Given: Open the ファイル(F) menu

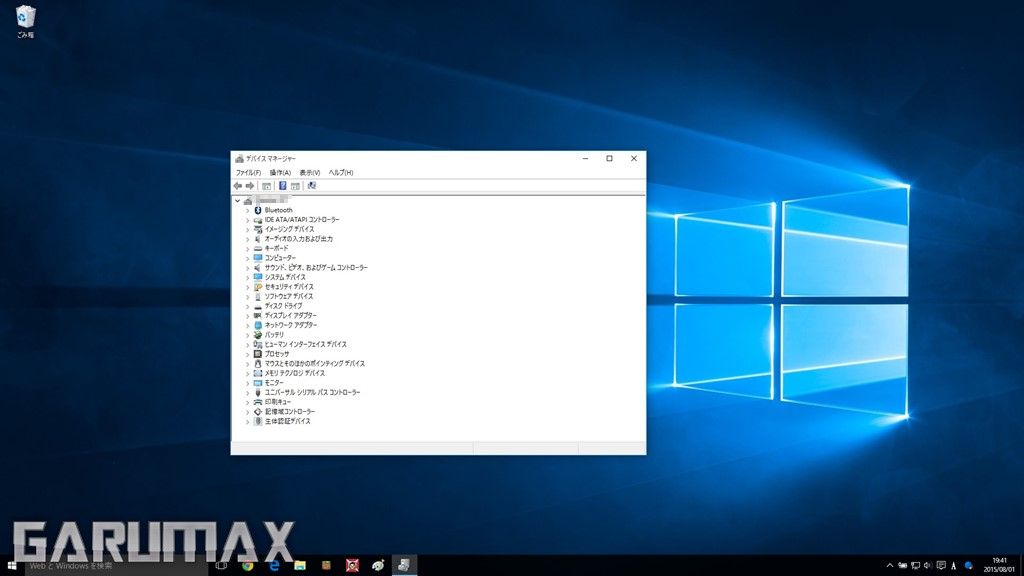Looking at the screenshot, I should 248,173.
